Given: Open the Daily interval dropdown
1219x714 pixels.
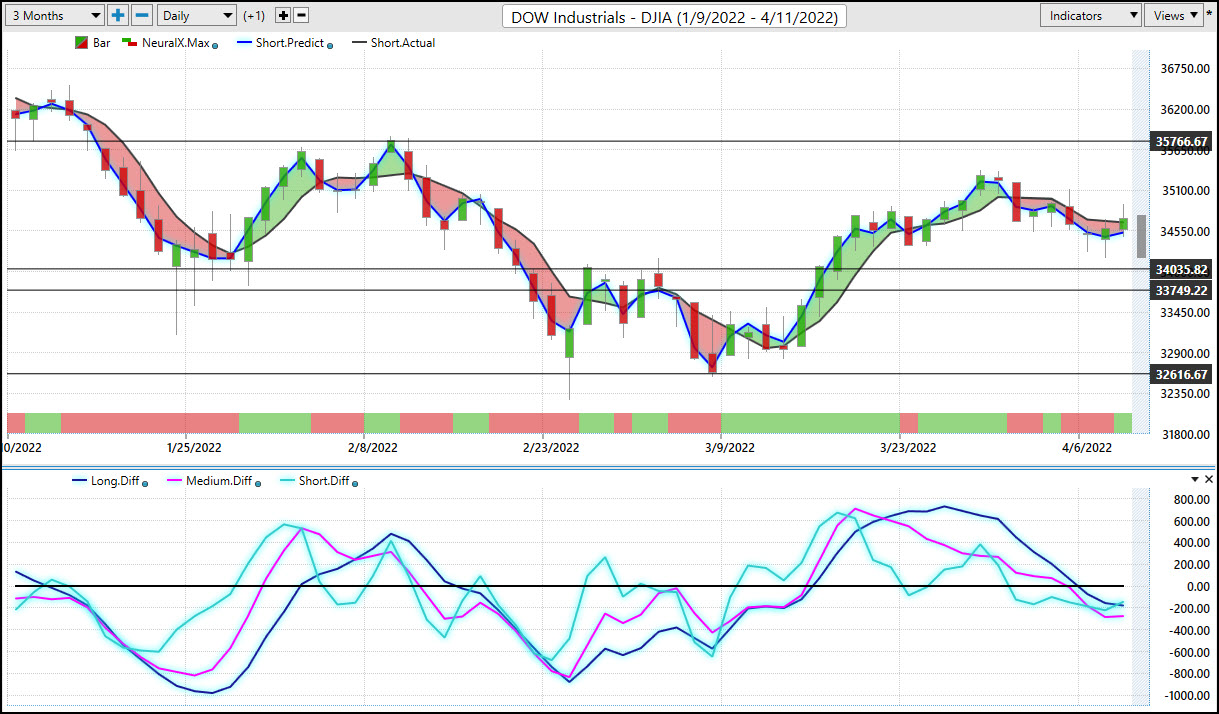Looking at the screenshot, I should click(x=197, y=15).
